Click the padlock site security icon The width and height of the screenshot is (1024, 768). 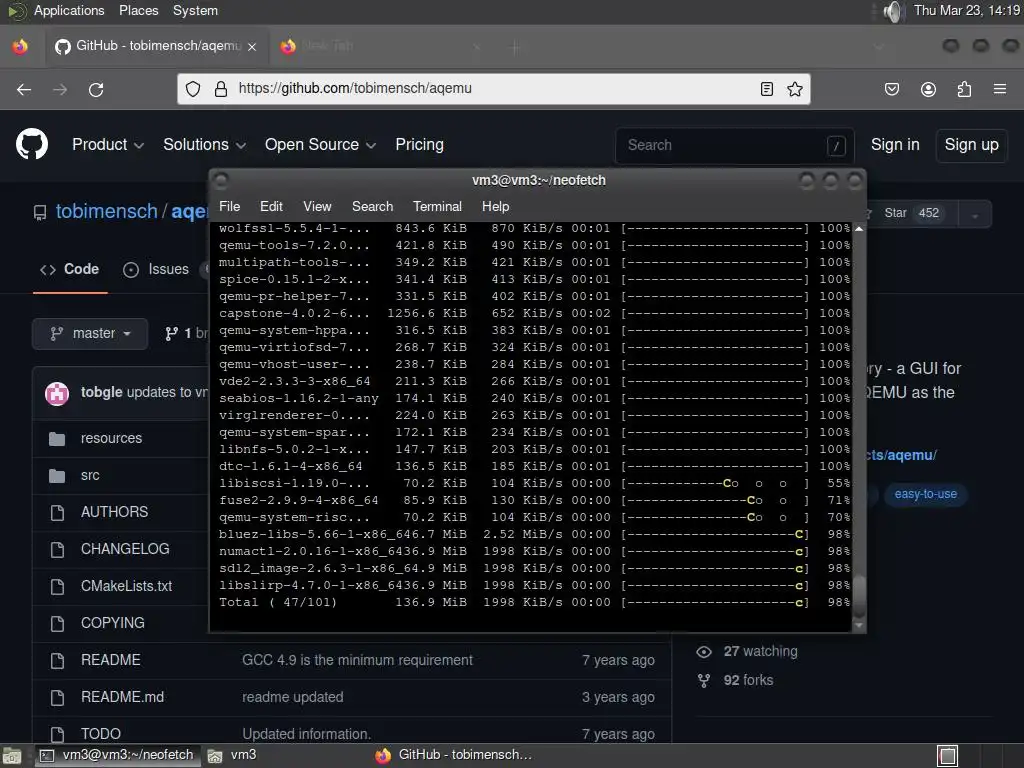221,89
